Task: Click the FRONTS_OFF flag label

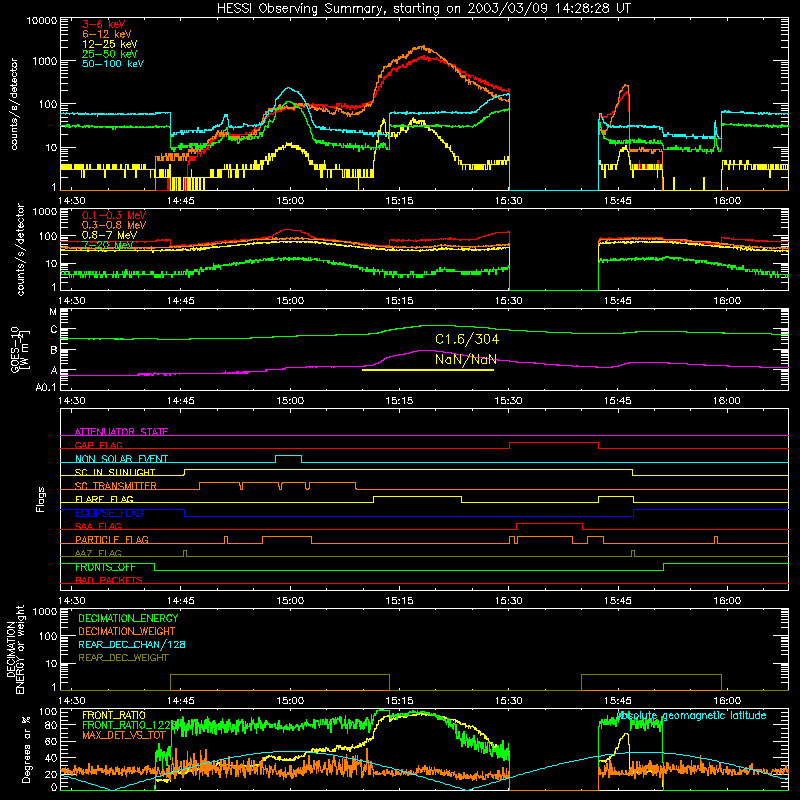Action: pos(105,567)
